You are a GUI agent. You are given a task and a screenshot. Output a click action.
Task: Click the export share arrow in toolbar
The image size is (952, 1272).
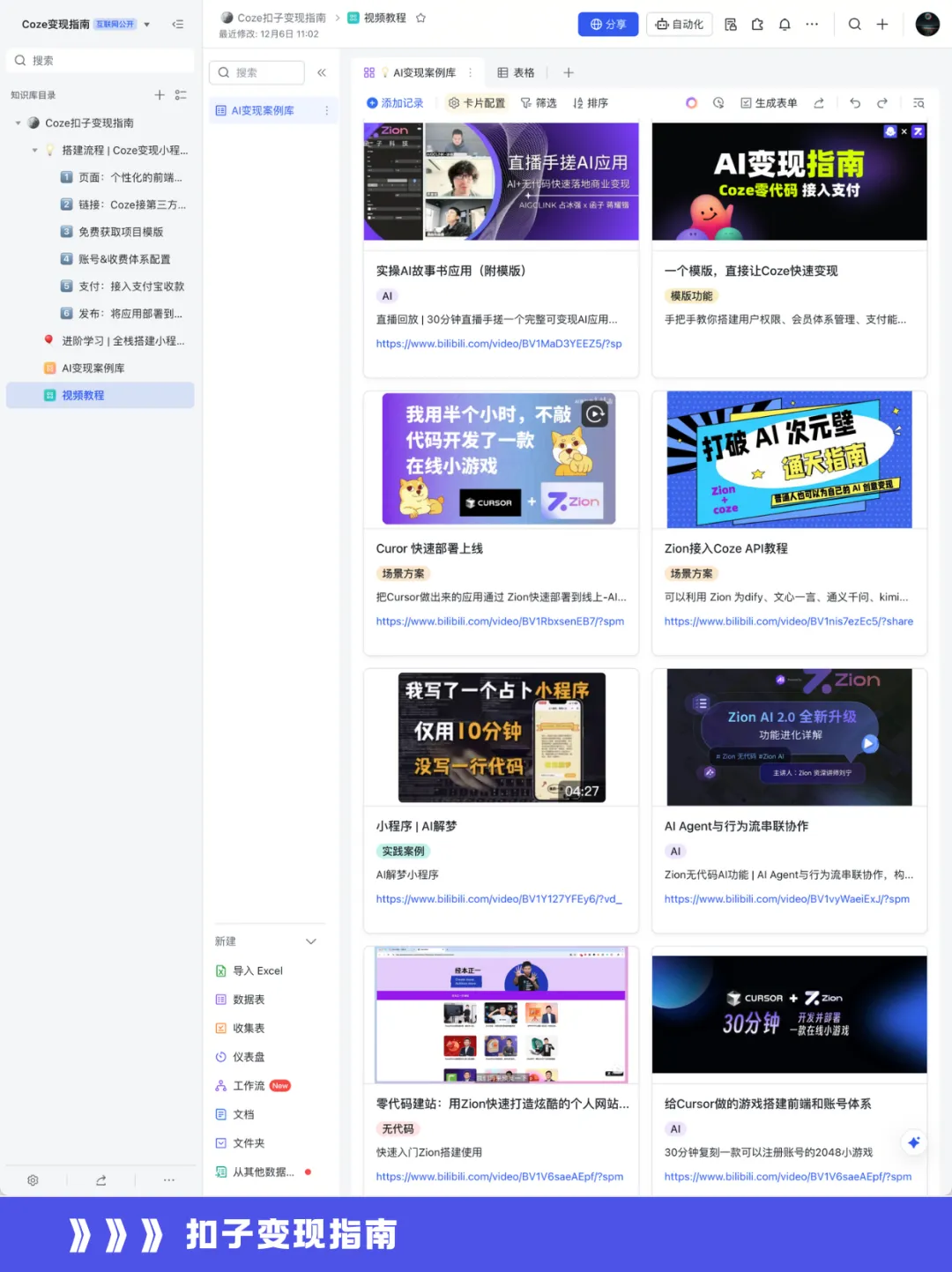point(819,104)
